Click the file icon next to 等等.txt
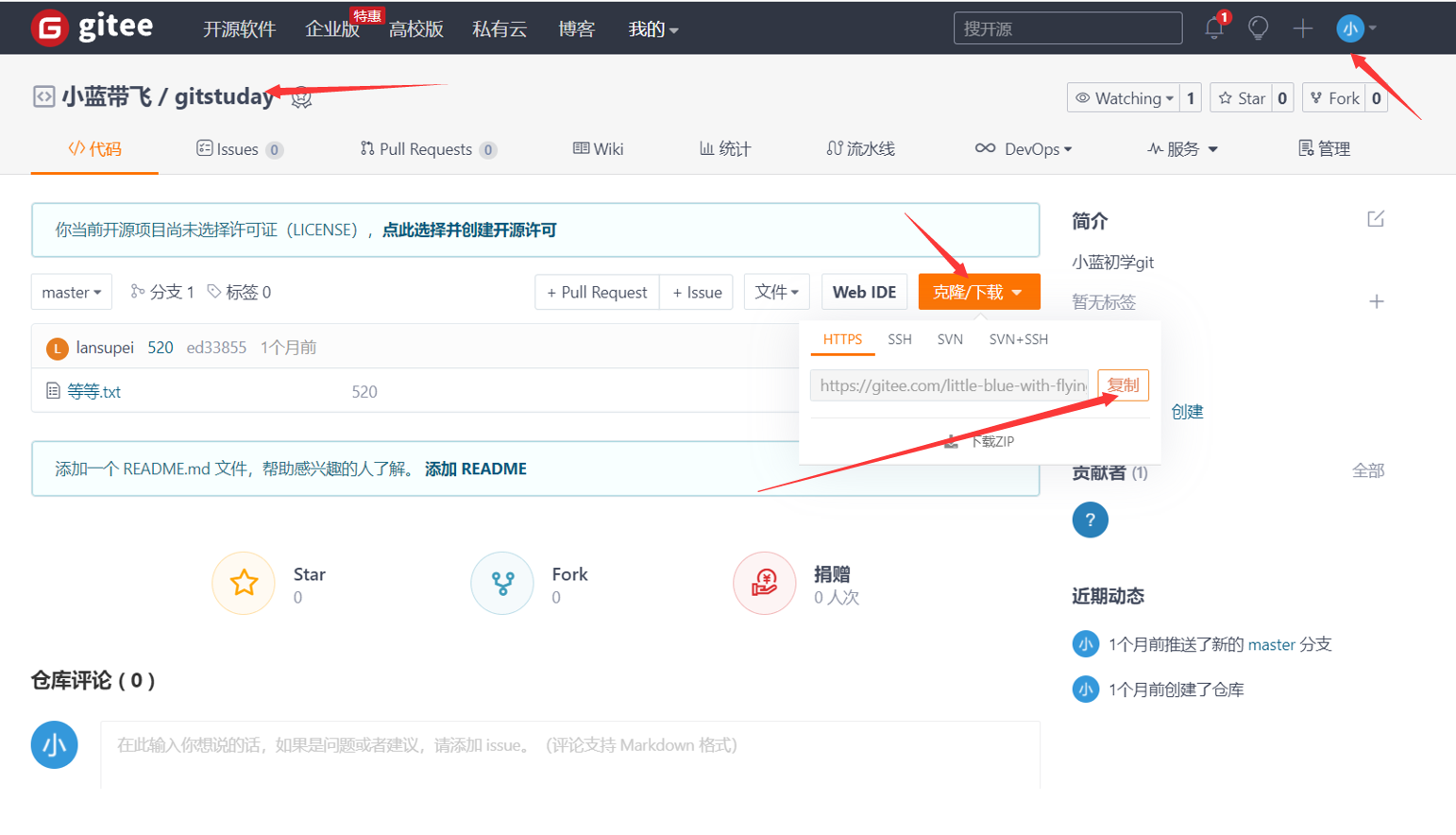Image resolution: width=1456 pixels, height=835 pixels. (53, 390)
